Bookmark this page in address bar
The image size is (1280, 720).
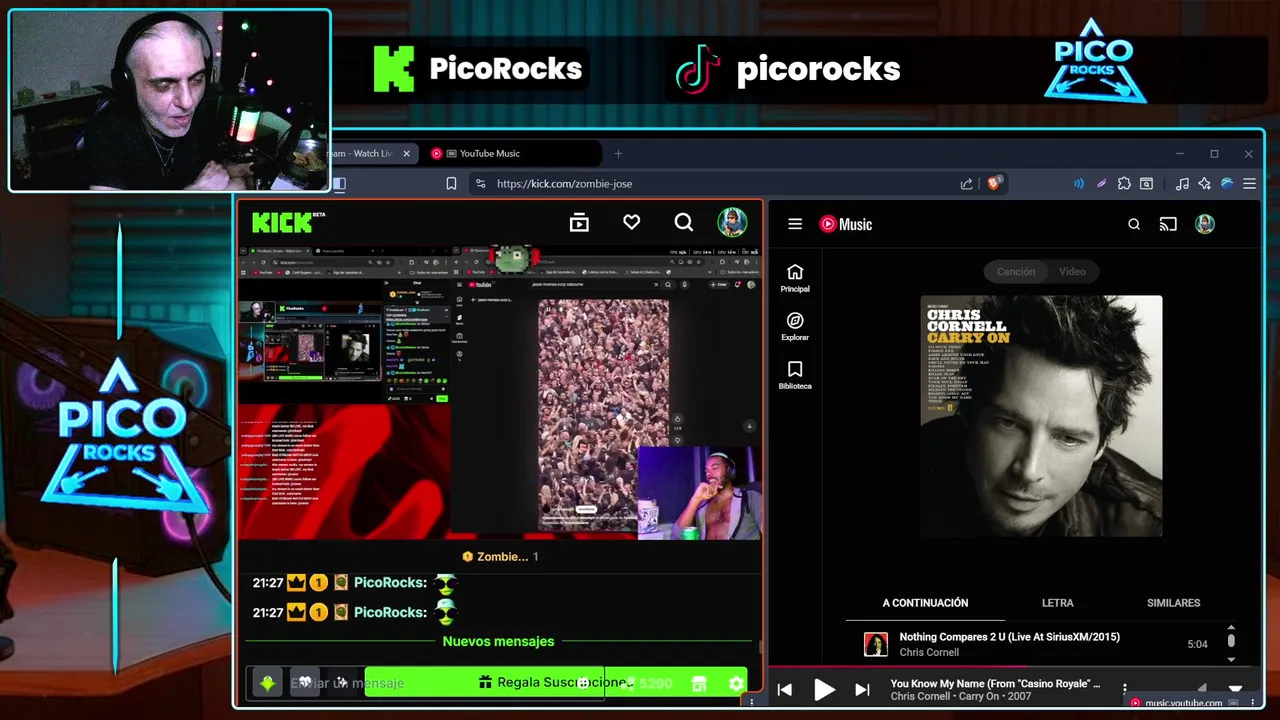451,183
